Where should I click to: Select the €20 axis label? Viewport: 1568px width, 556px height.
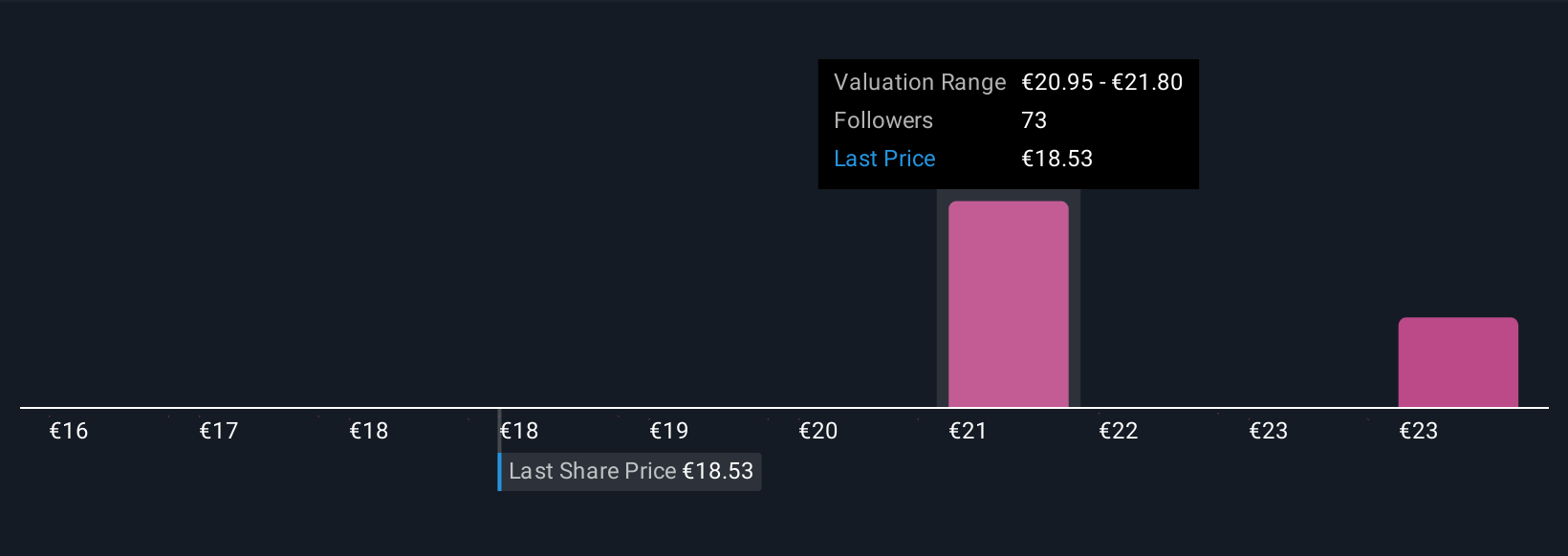pos(818,431)
